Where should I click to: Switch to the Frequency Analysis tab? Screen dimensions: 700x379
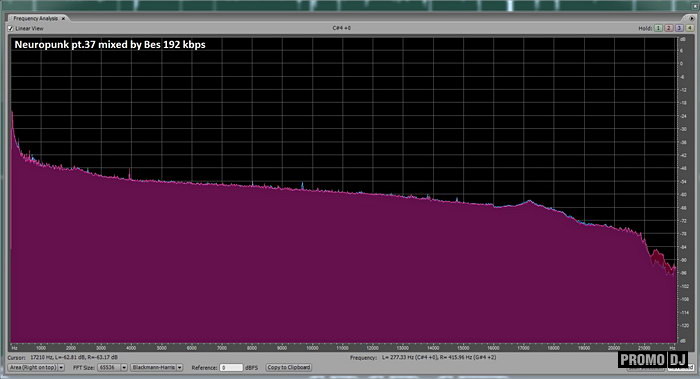coord(35,19)
